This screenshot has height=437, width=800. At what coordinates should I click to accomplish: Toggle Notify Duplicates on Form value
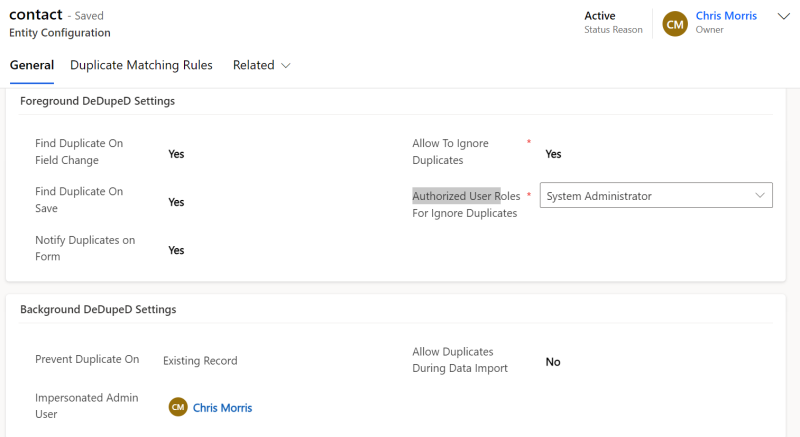click(176, 250)
